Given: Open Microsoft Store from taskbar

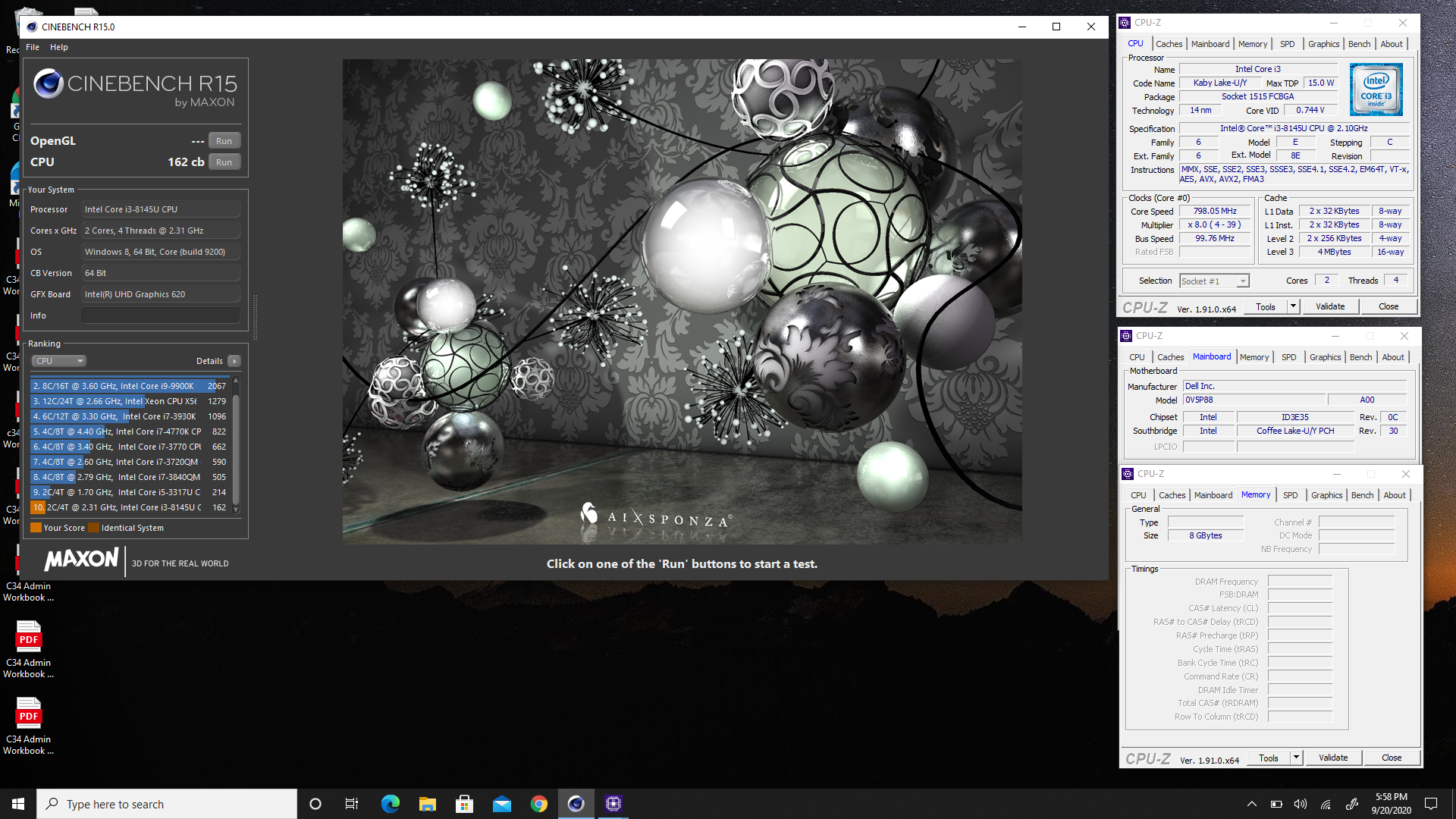Looking at the screenshot, I should pos(464,804).
